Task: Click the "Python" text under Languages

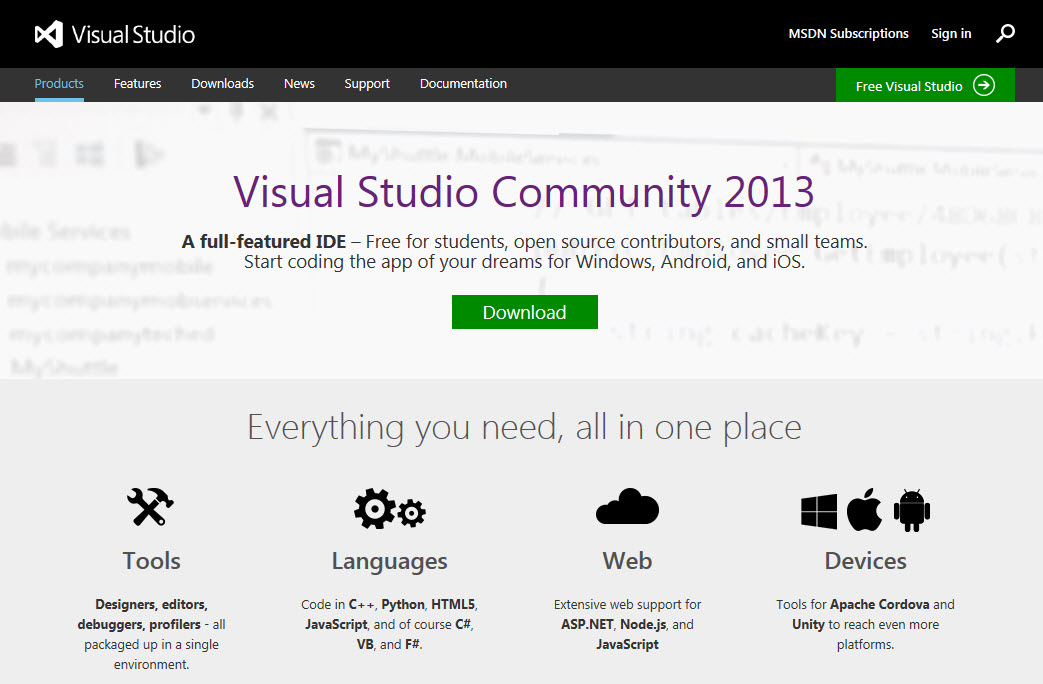Action: 402,604
